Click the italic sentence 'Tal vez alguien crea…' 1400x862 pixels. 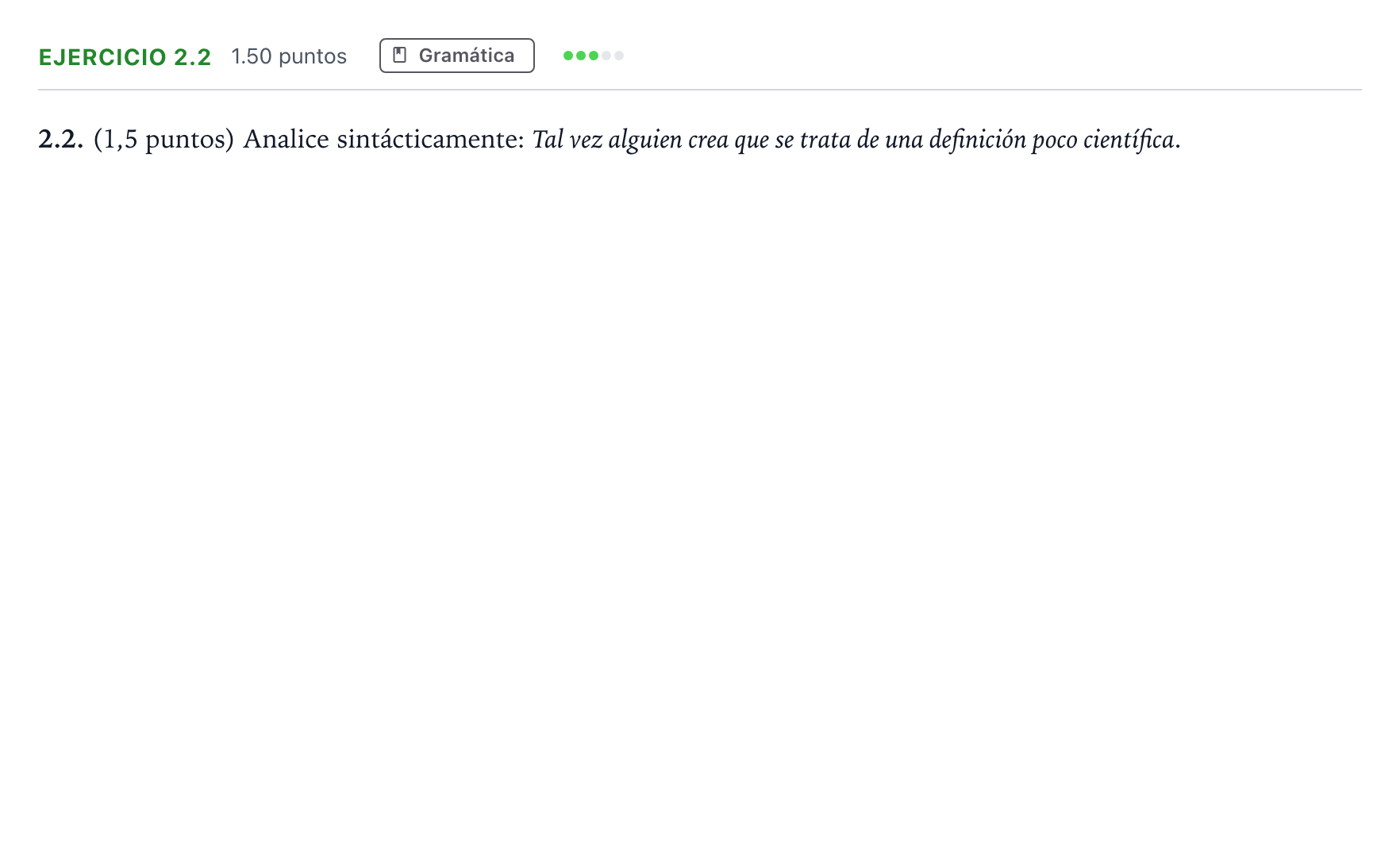coord(856,140)
